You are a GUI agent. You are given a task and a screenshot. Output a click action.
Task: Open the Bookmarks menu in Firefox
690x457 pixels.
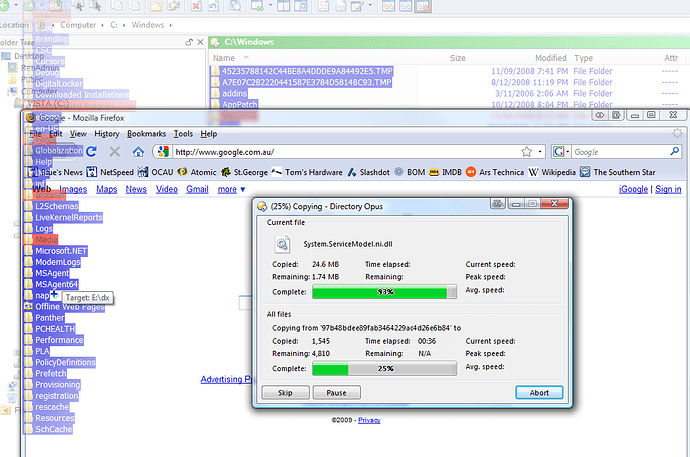tap(146, 133)
